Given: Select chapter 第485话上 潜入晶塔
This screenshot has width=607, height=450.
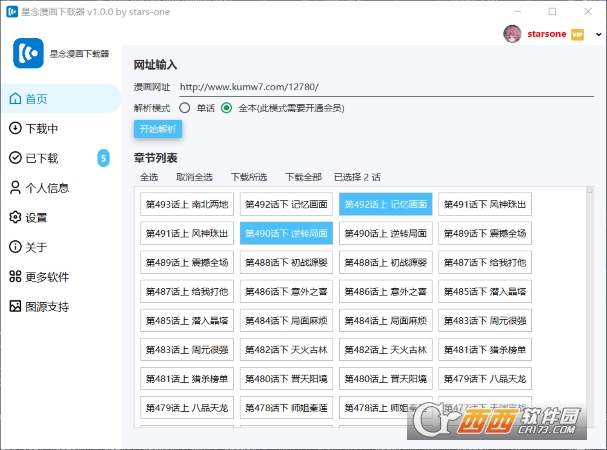Looking at the screenshot, I should tap(187, 320).
